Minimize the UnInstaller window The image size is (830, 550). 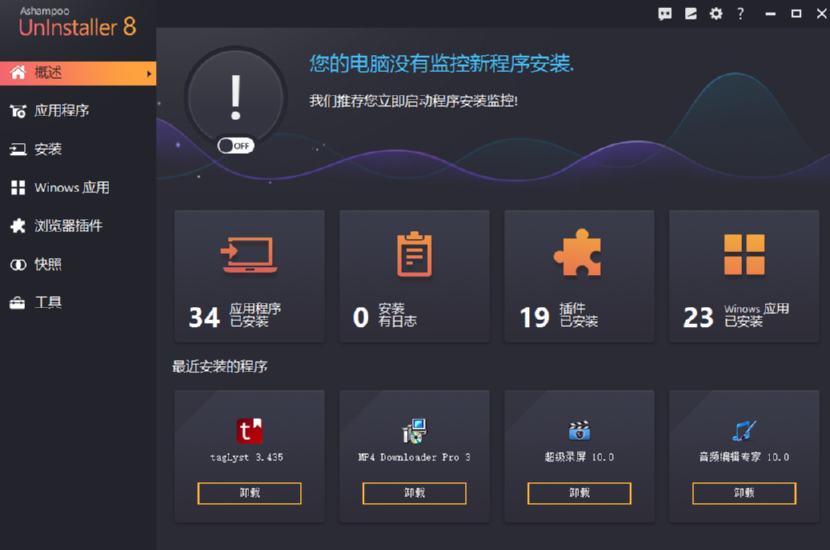click(770, 14)
